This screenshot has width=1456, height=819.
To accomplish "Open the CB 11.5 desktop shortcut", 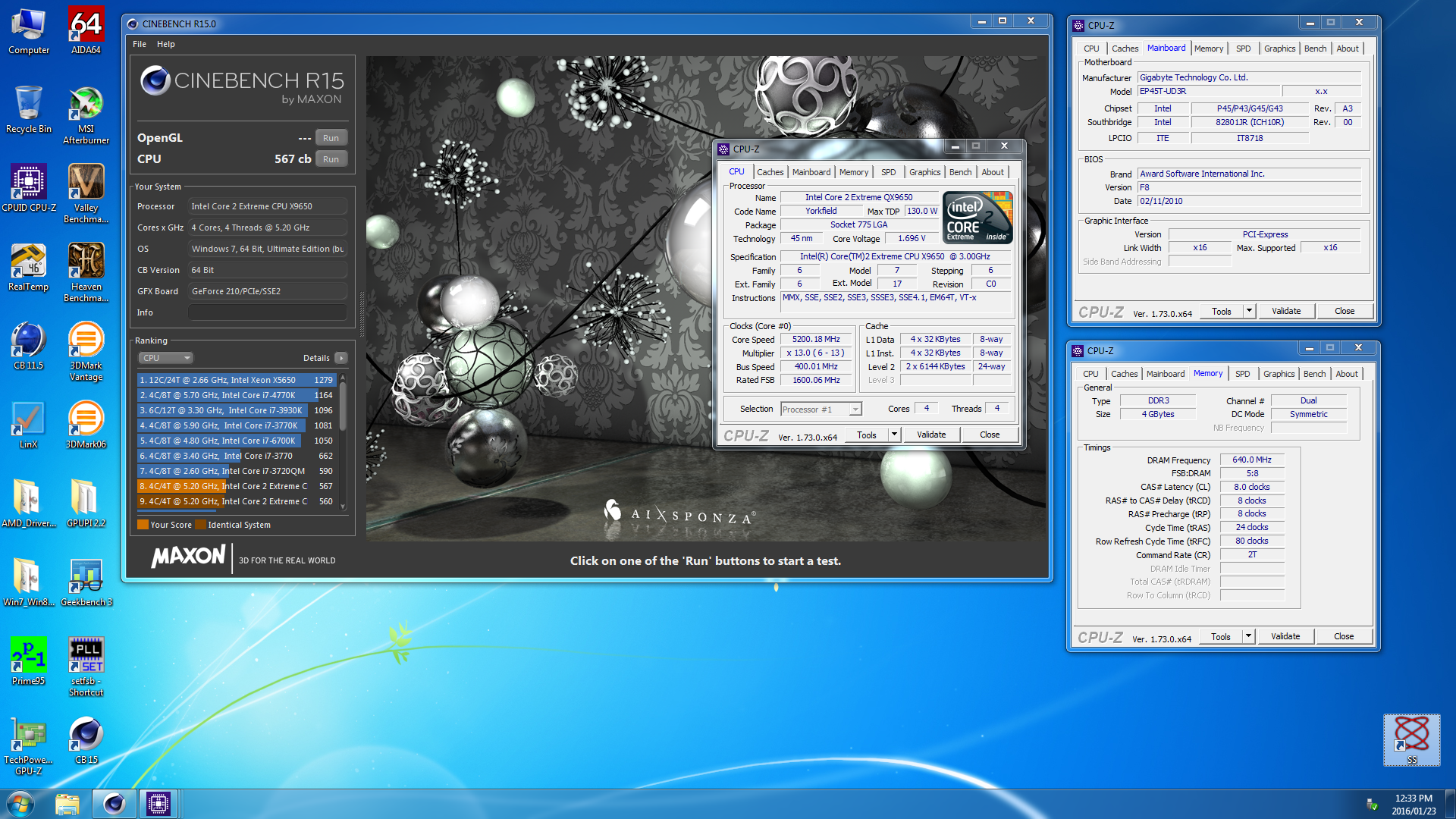I will [29, 347].
